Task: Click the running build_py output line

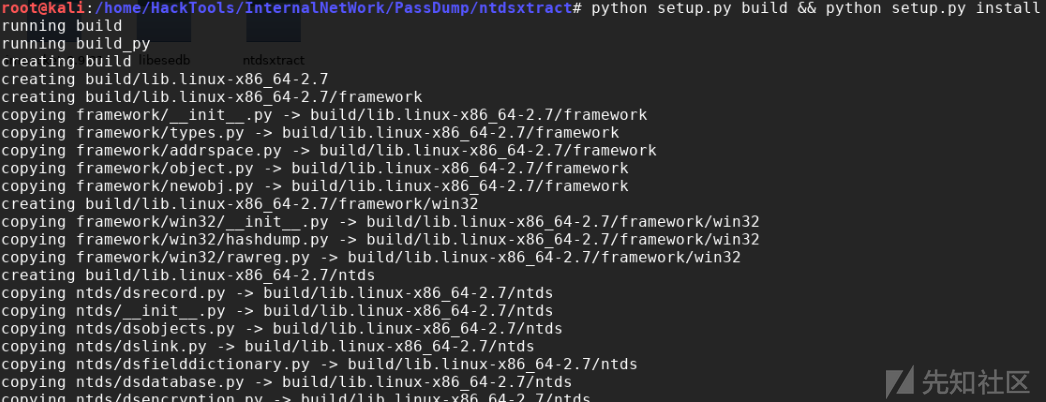Action: coord(75,43)
